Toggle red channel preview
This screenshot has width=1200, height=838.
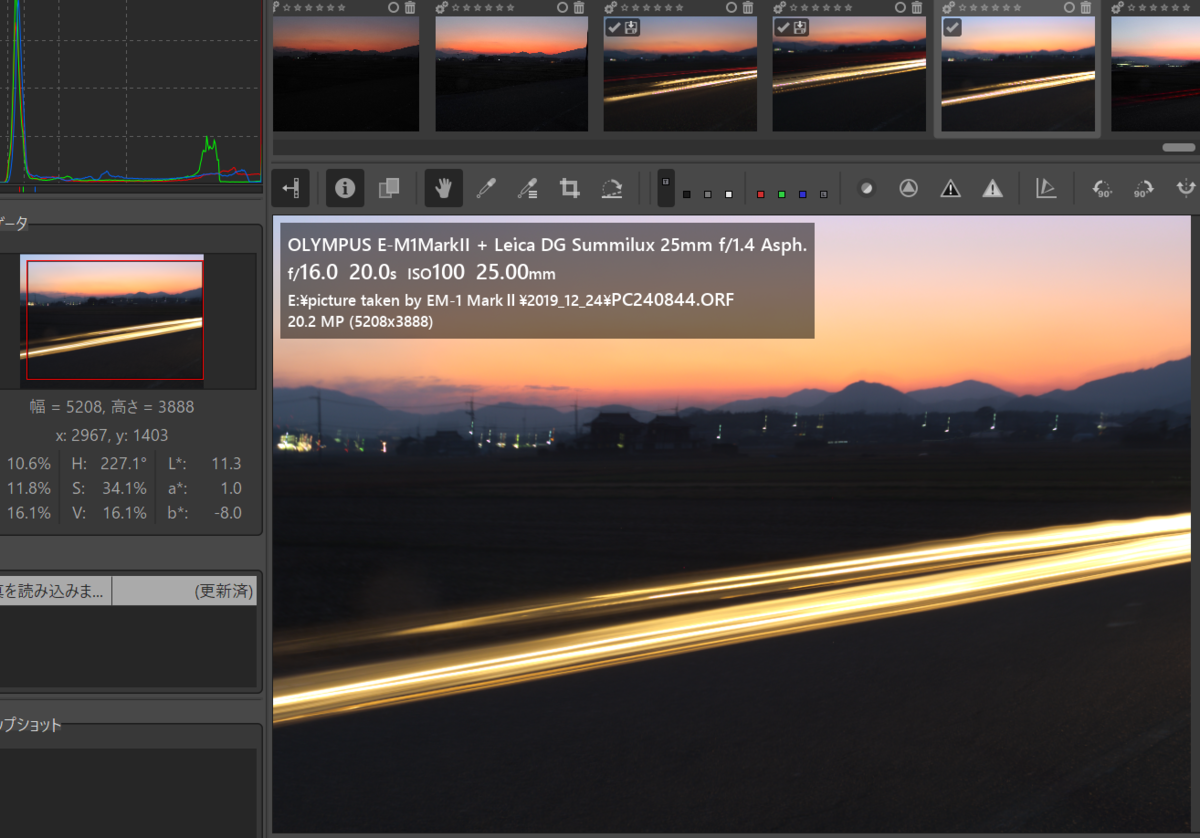click(760, 194)
